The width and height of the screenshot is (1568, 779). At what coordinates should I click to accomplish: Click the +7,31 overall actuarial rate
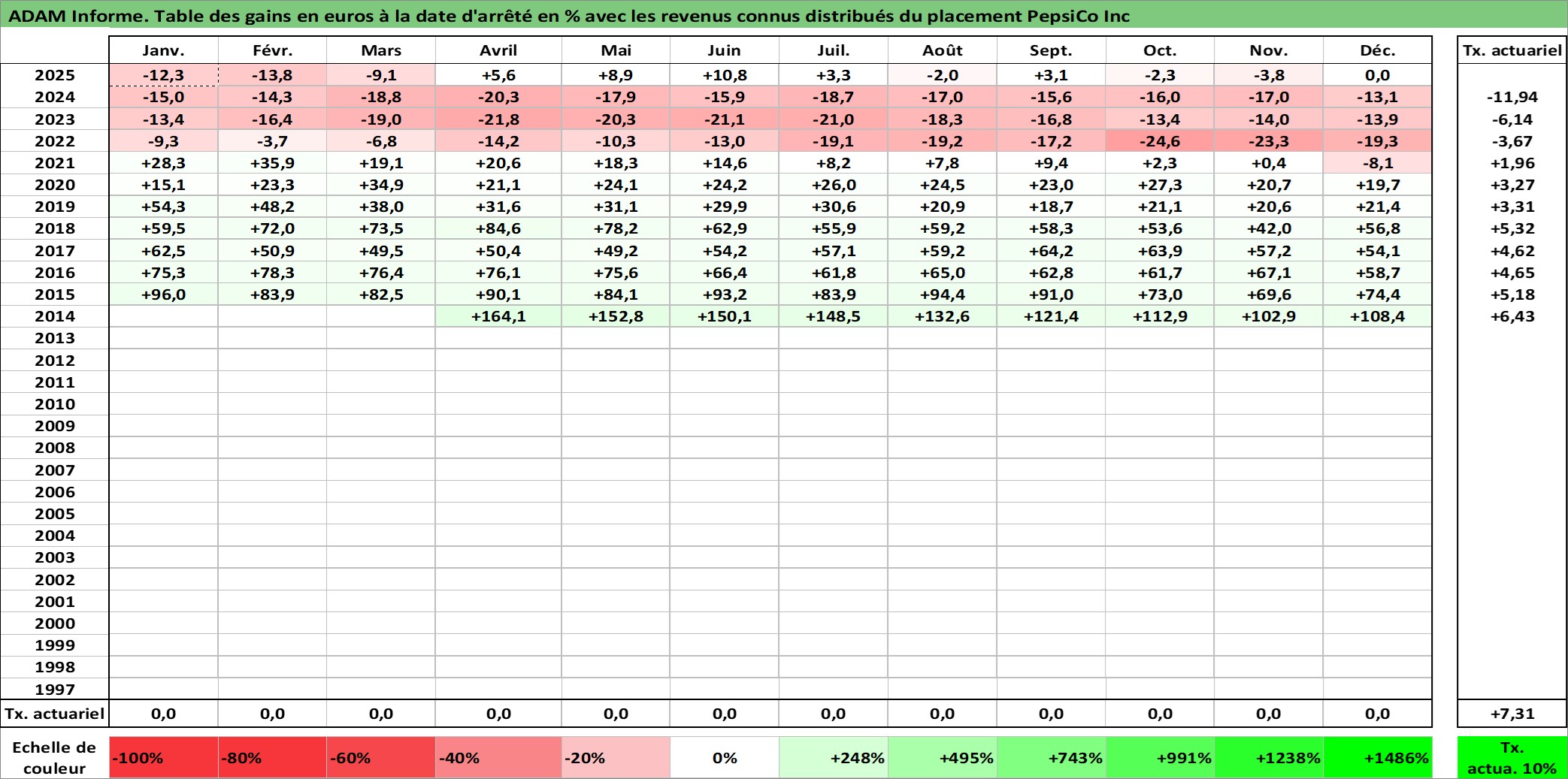1512,714
